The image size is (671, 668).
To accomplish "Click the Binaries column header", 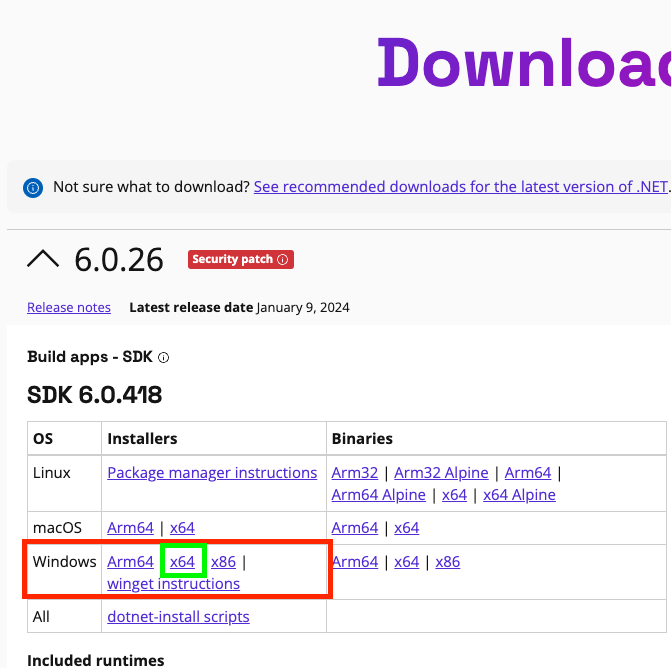I will [362, 439].
